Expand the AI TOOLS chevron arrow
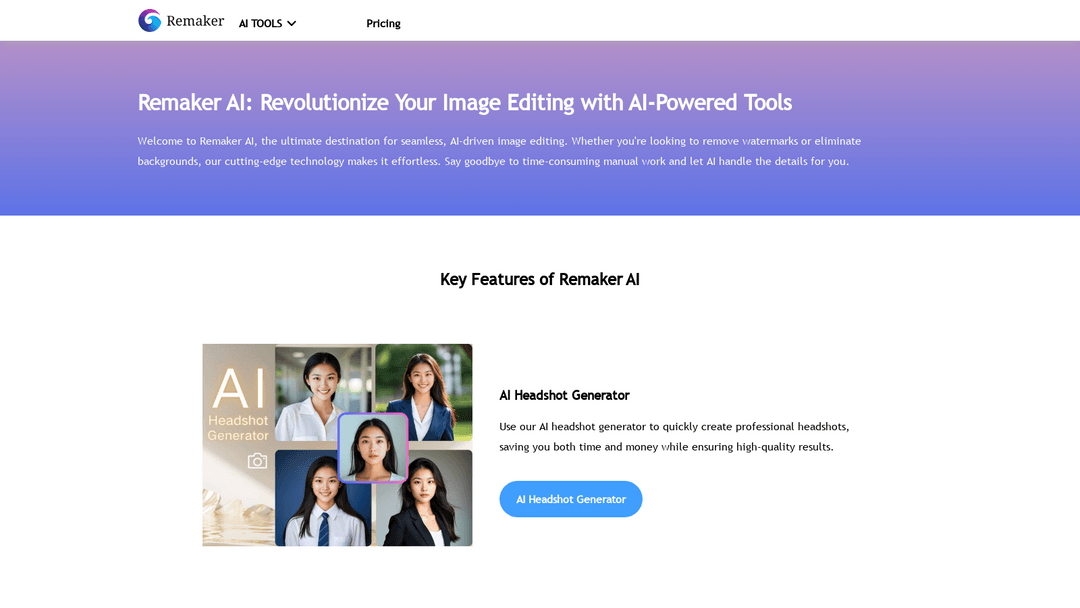Image resolution: width=1080 pixels, height=608 pixels. [x=291, y=23]
